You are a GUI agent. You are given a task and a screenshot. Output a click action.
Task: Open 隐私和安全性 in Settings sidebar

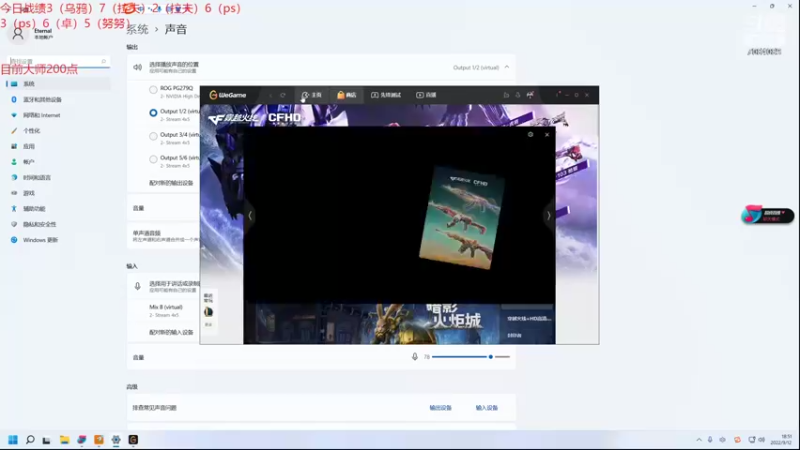58,224
